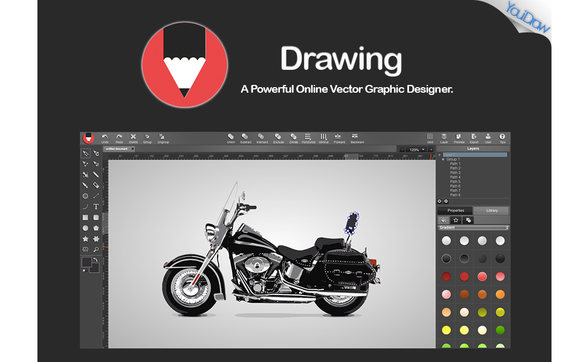Select the five-point Star tool

(85, 239)
